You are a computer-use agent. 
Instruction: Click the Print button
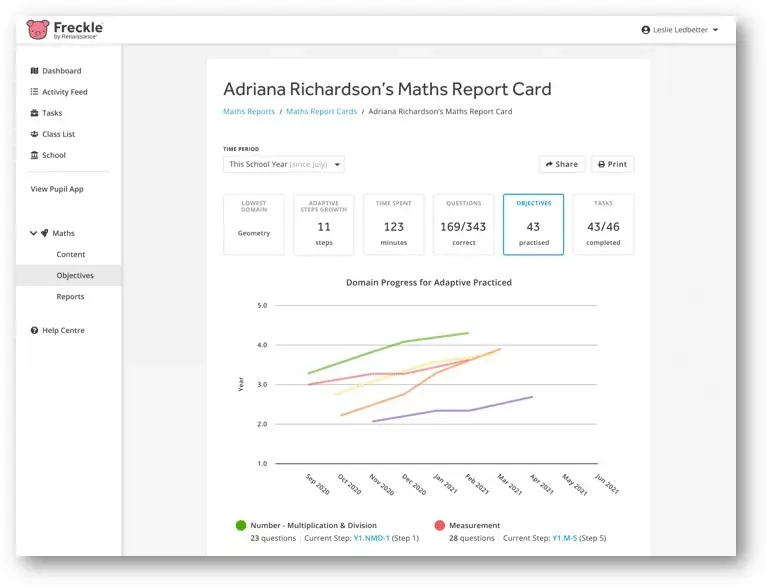coord(612,164)
